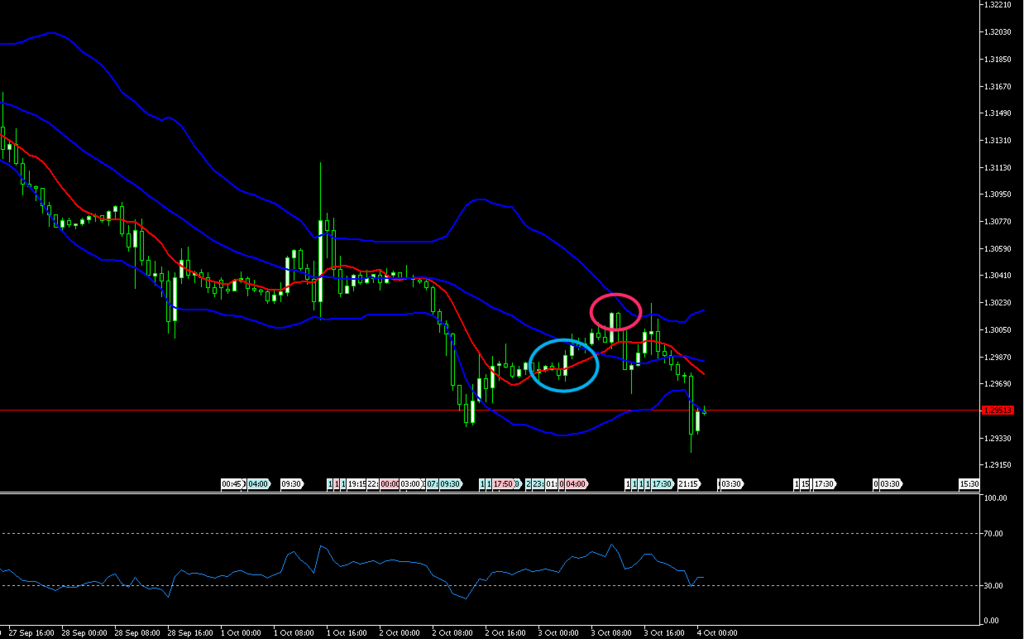This screenshot has width=1024, height=639.
Task: Click the 27 Sep 16:00 time label
Action: (31, 633)
